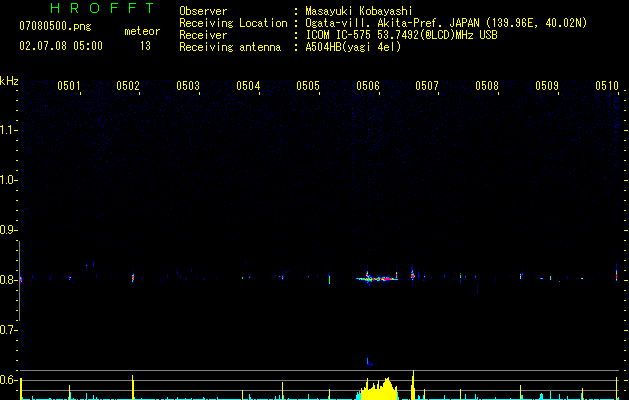Click the date stamp 02.07.08 05:00

click(x=61, y=46)
